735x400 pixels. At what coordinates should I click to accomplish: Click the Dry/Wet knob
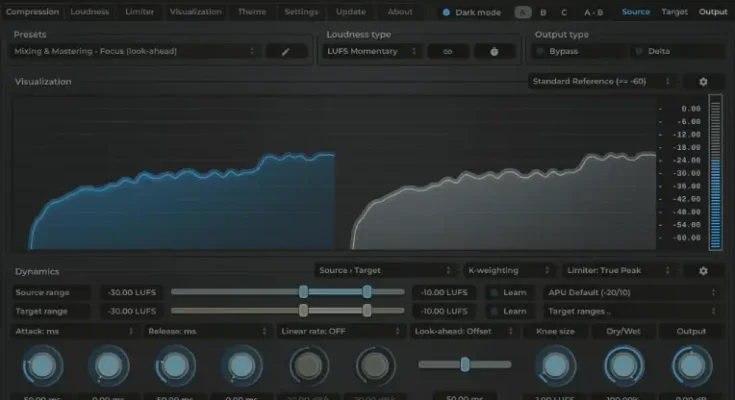(623, 365)
